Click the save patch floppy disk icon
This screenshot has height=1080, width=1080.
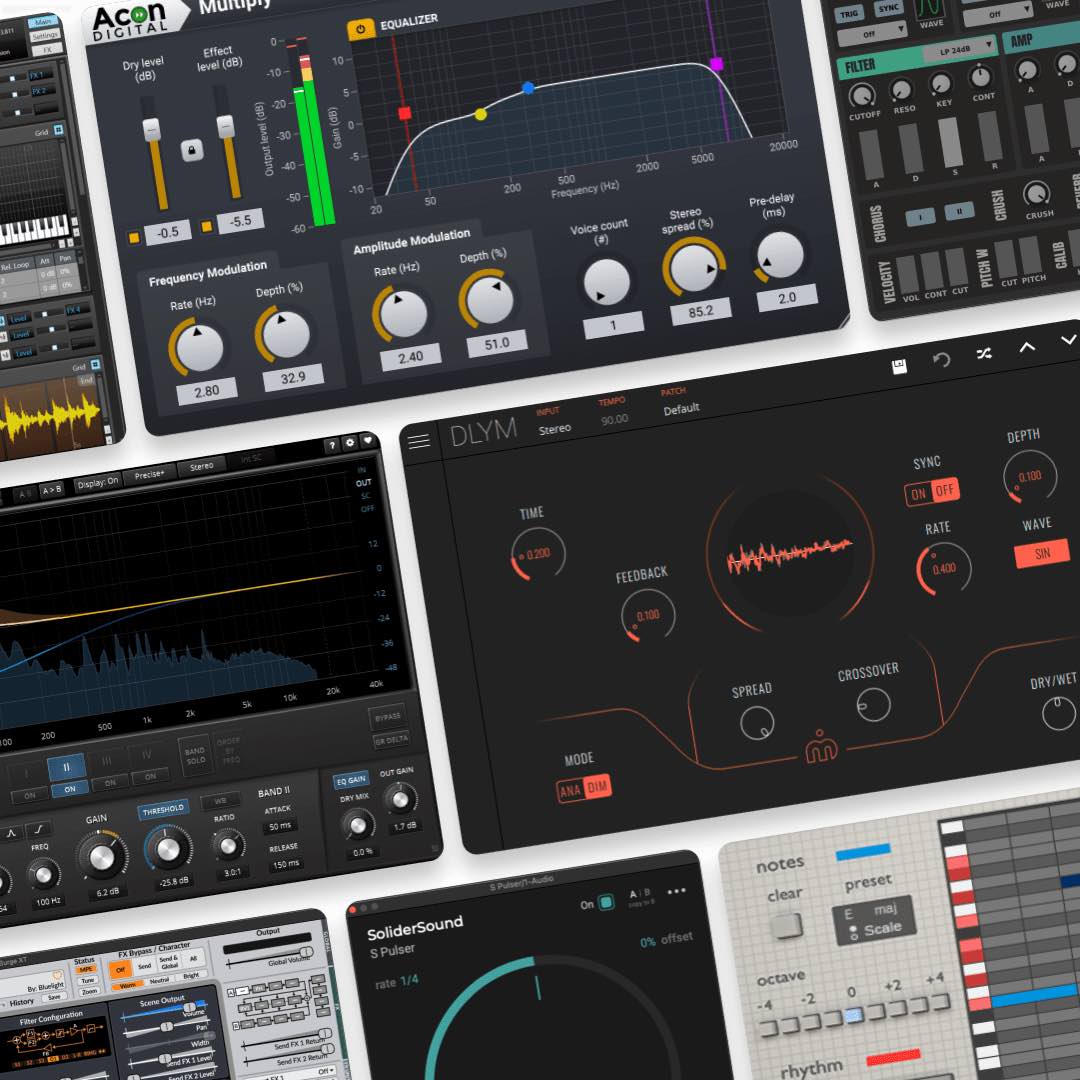(899, 366)
